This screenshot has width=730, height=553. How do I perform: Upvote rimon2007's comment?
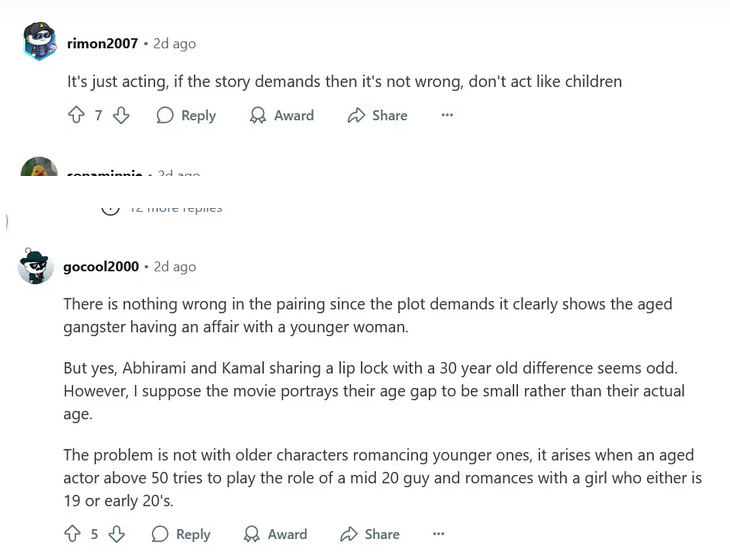76,116
